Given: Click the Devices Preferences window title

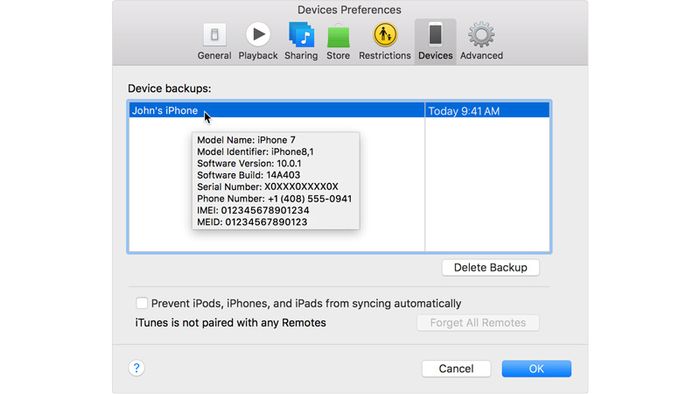Looking at the screenshot, I should point(350,10).
